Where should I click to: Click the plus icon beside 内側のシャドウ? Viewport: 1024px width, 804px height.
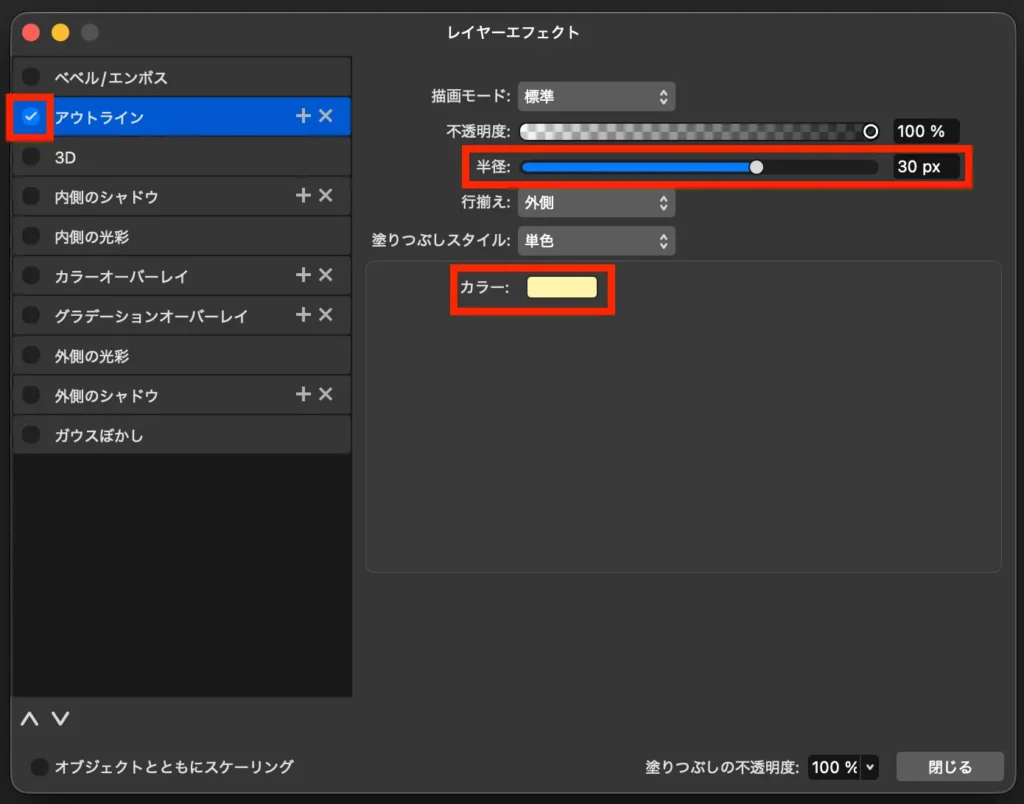tap(303, 196)
